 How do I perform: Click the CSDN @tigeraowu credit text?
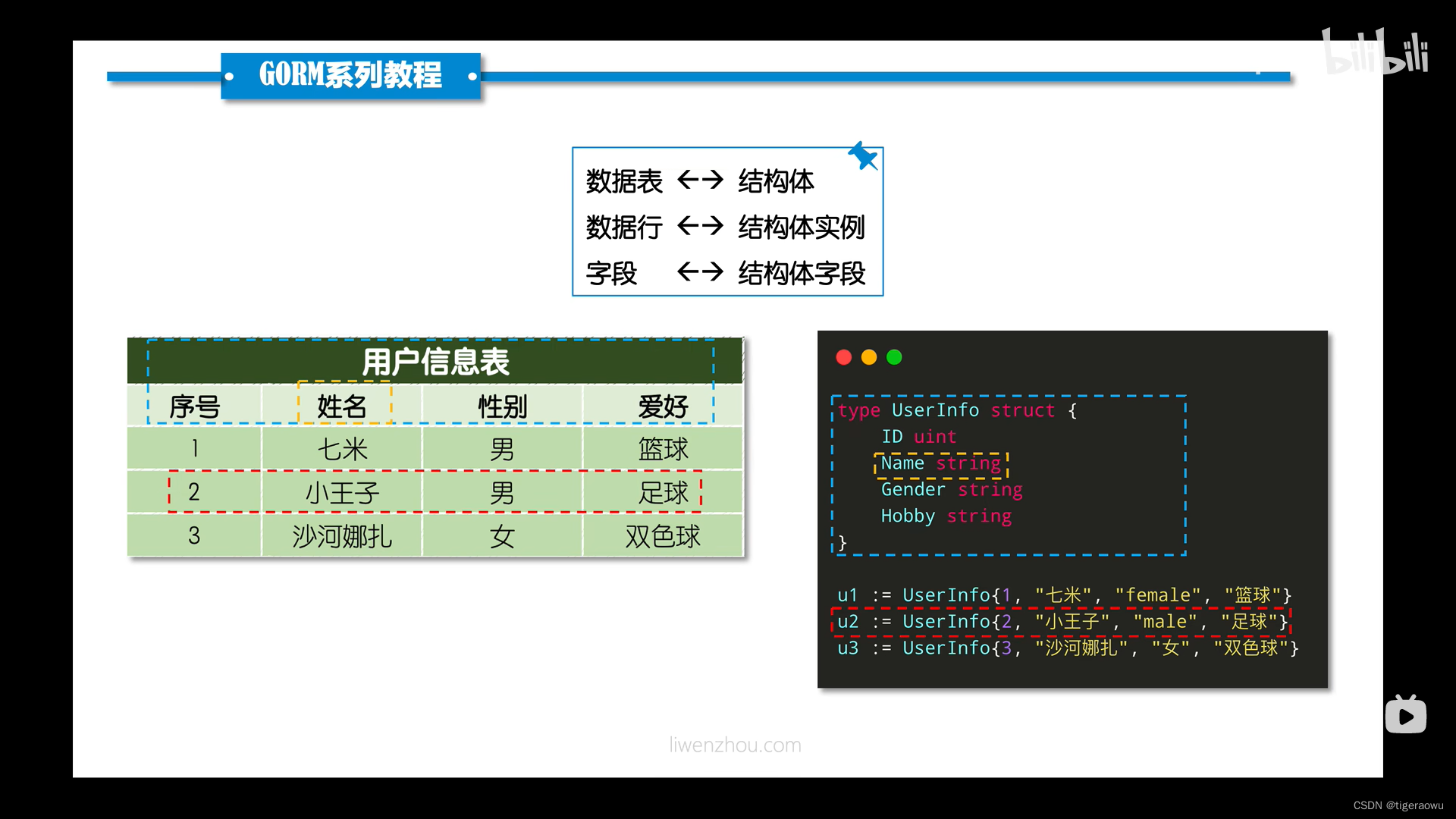pyautogui.click(x=1398, y=805)
